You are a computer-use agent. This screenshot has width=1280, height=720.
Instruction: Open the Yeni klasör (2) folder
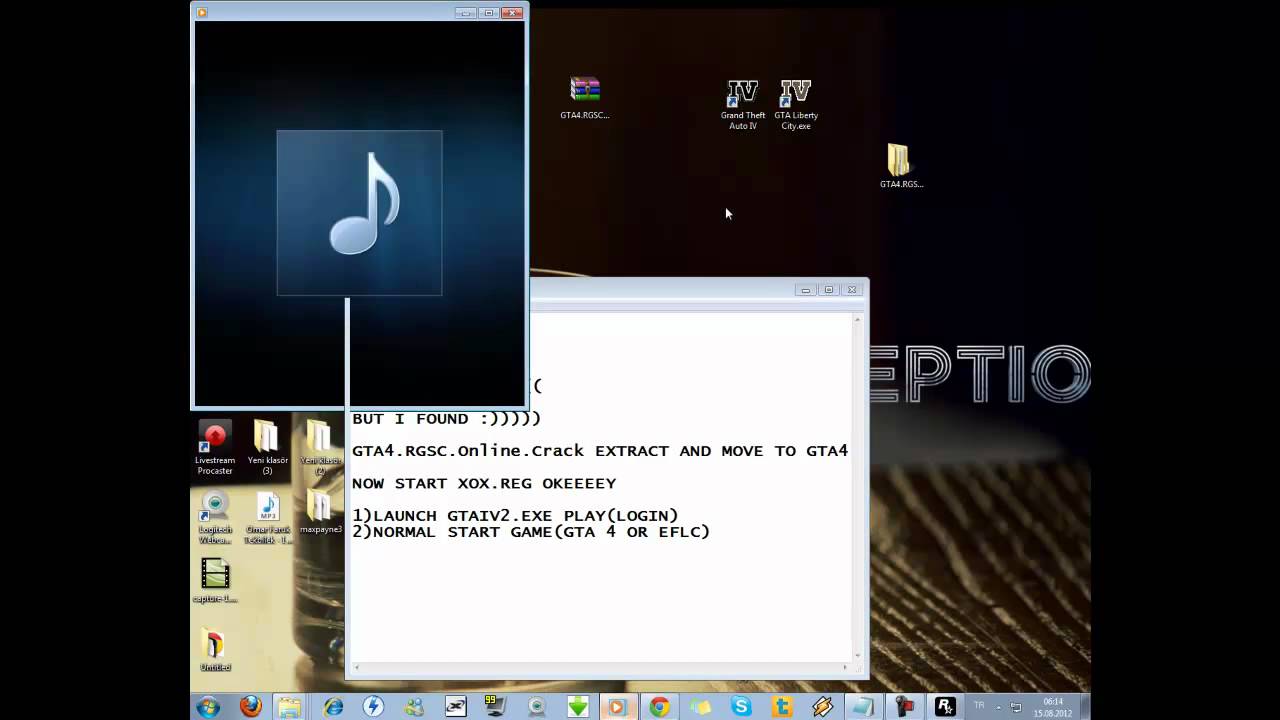(x=319, y=447)
